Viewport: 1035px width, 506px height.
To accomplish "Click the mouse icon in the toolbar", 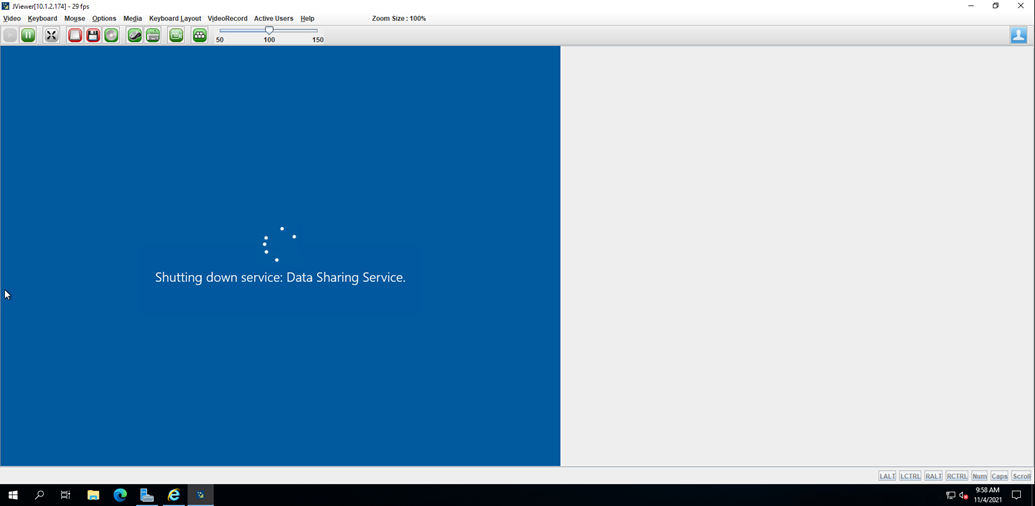I will [134, 35].
